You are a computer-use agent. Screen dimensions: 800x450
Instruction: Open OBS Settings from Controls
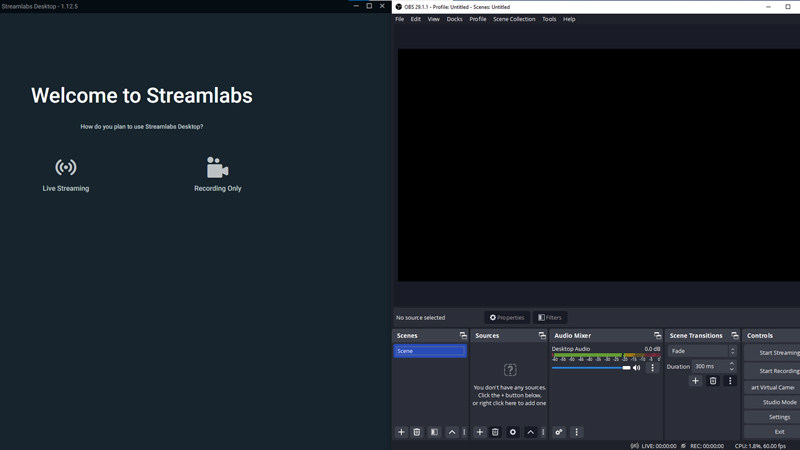[x=772, y=417]
